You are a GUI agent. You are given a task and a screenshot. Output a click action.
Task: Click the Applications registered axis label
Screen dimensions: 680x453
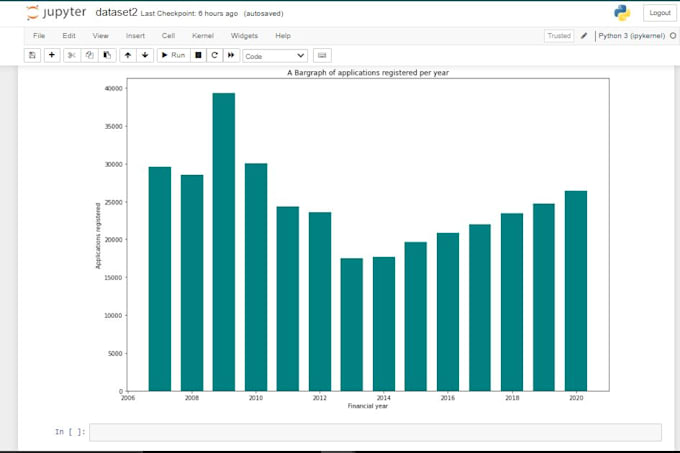pos(98,236)
